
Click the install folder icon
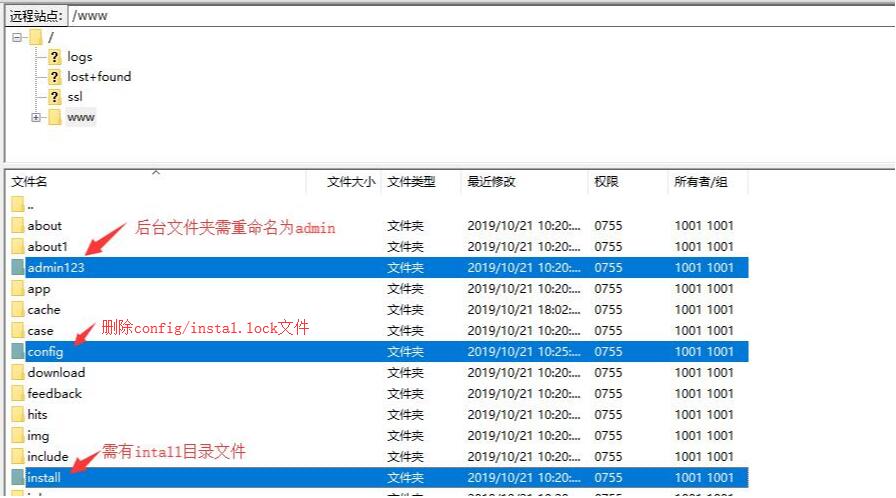[18, 477]
